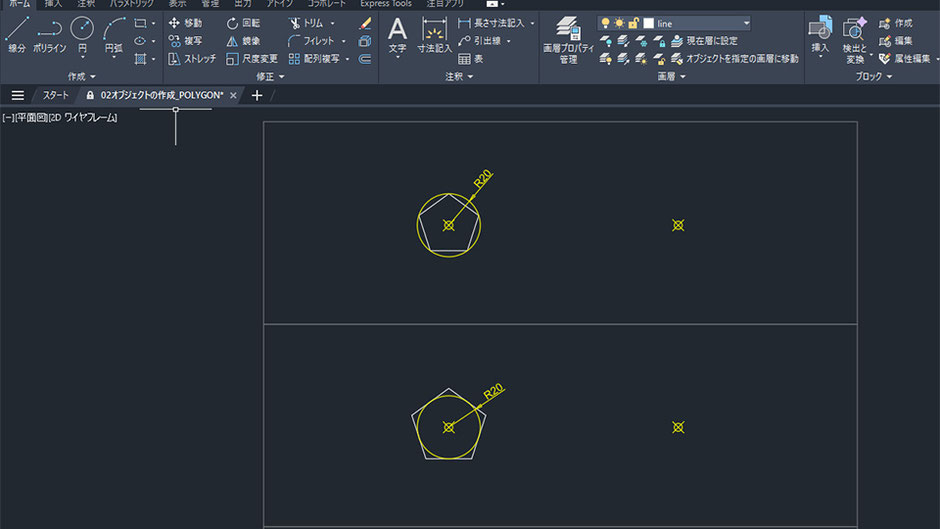Select the Polyline (ポリライン) tool
Screen dimensions: 940x529
[x=49, y=35]
